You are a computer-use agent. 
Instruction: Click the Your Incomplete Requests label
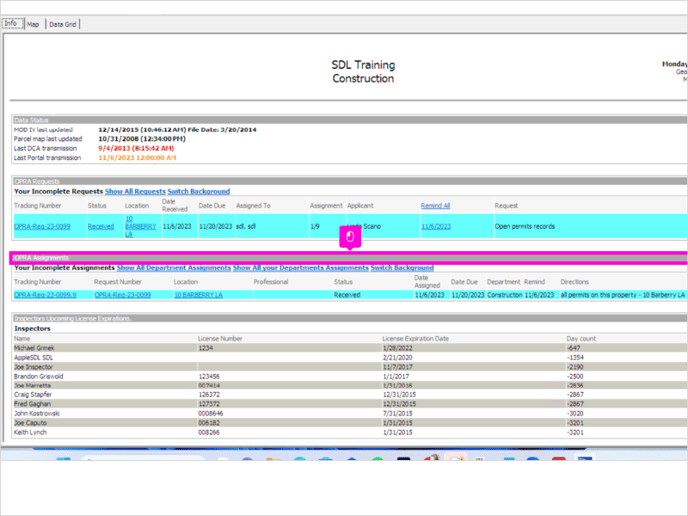point(58,191)
